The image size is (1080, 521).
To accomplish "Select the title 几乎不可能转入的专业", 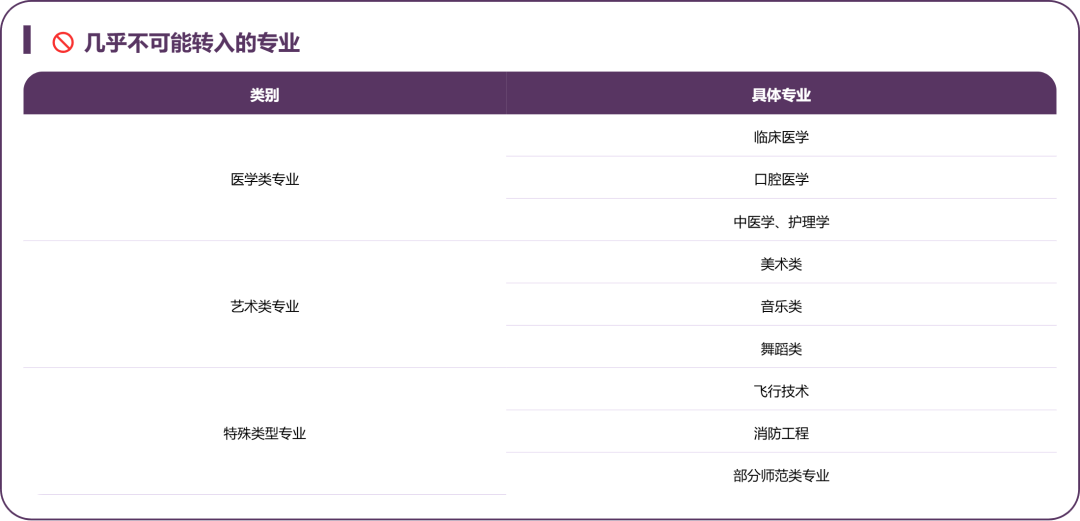I will pos(192,42).
